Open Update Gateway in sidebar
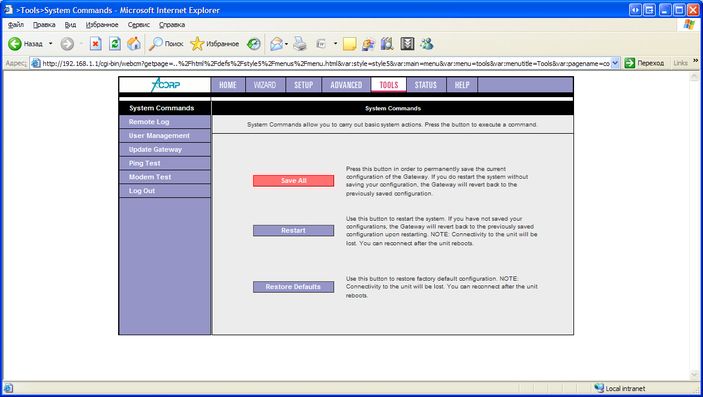The width and height of the screenshot is (703, 397). (x=165, y=149)
